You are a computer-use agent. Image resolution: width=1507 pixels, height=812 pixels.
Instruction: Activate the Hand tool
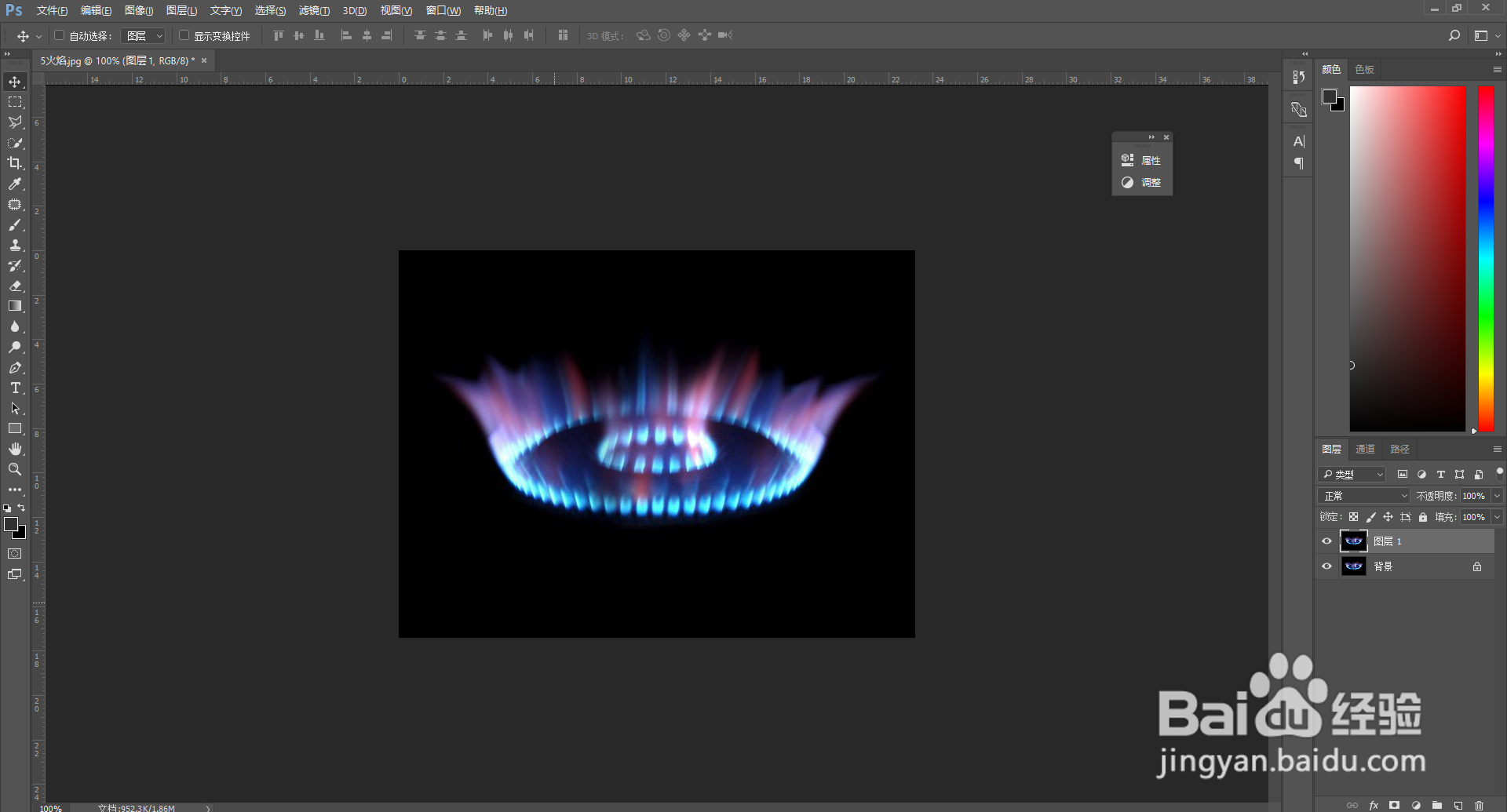pyautogui.click(x=14, y=449)
